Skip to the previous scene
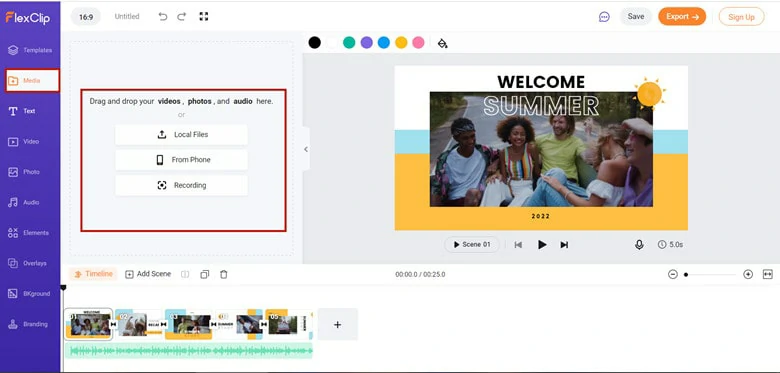Viewport: 780px width, 373px height. click(518, 245)
